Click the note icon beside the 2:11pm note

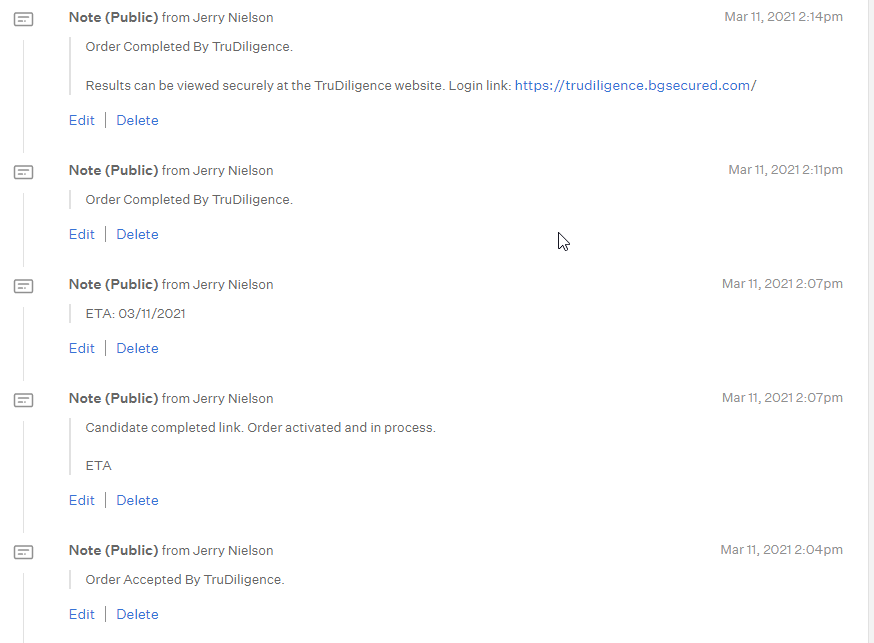[x=23, y=172]
